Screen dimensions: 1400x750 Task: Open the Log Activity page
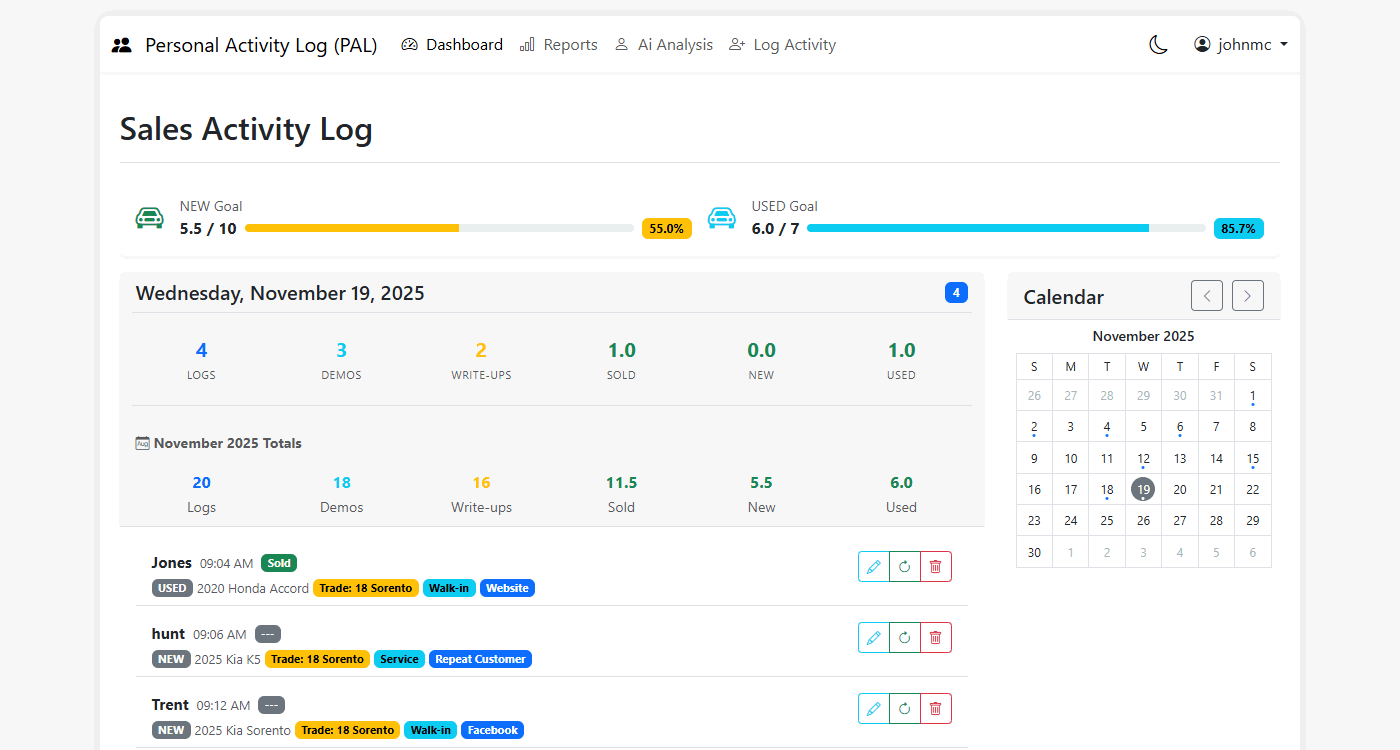[x=782, y=44]
